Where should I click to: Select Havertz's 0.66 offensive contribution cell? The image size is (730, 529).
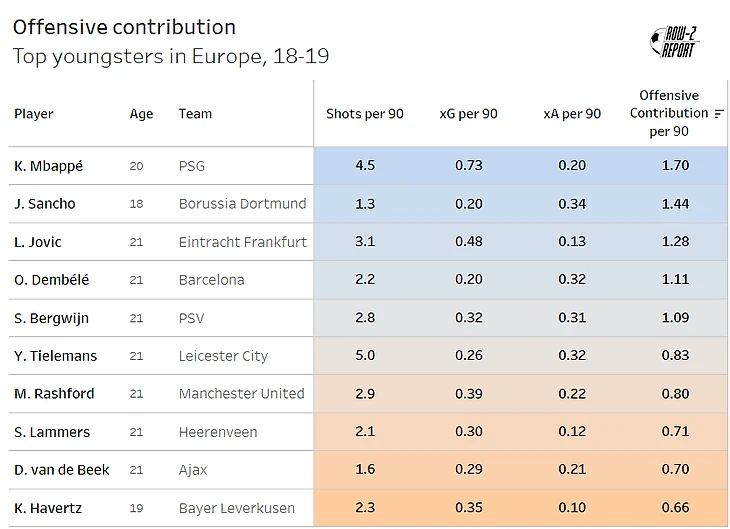click(x=675, y=508)
